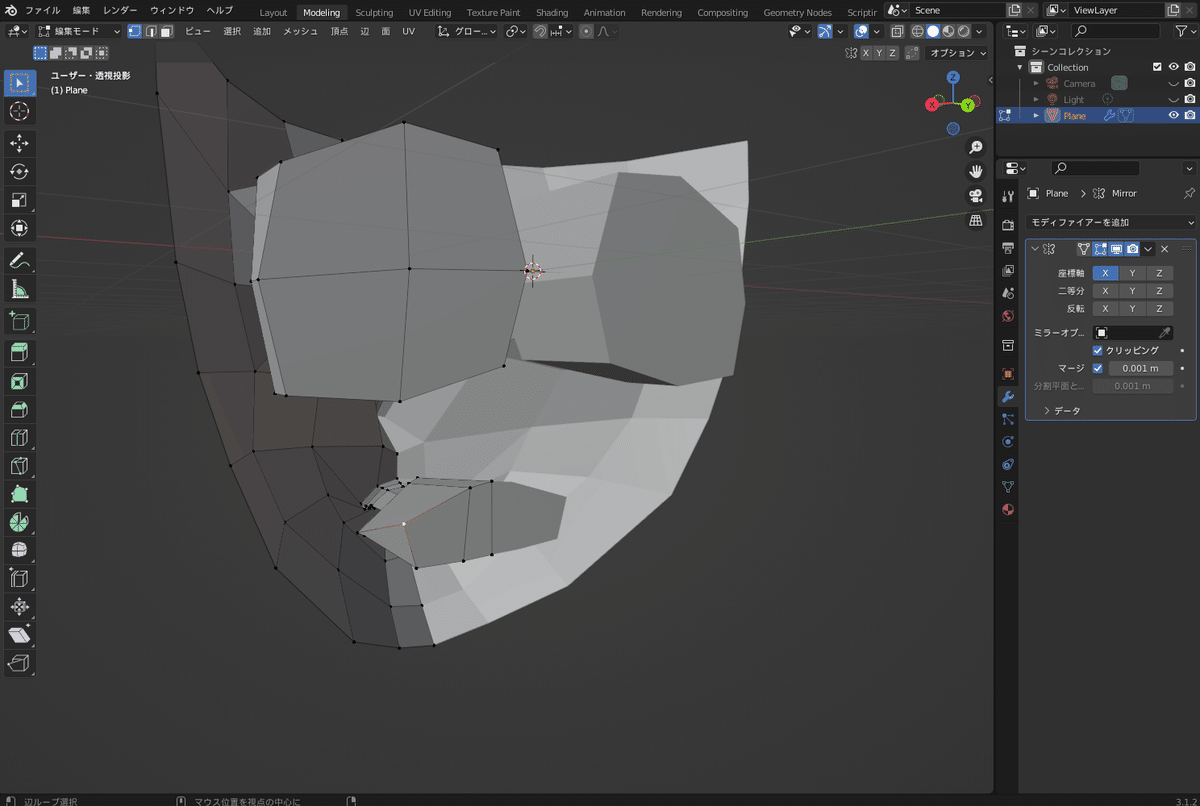
Task: Open the 編集モード mode dropdown
Action: 79,31
